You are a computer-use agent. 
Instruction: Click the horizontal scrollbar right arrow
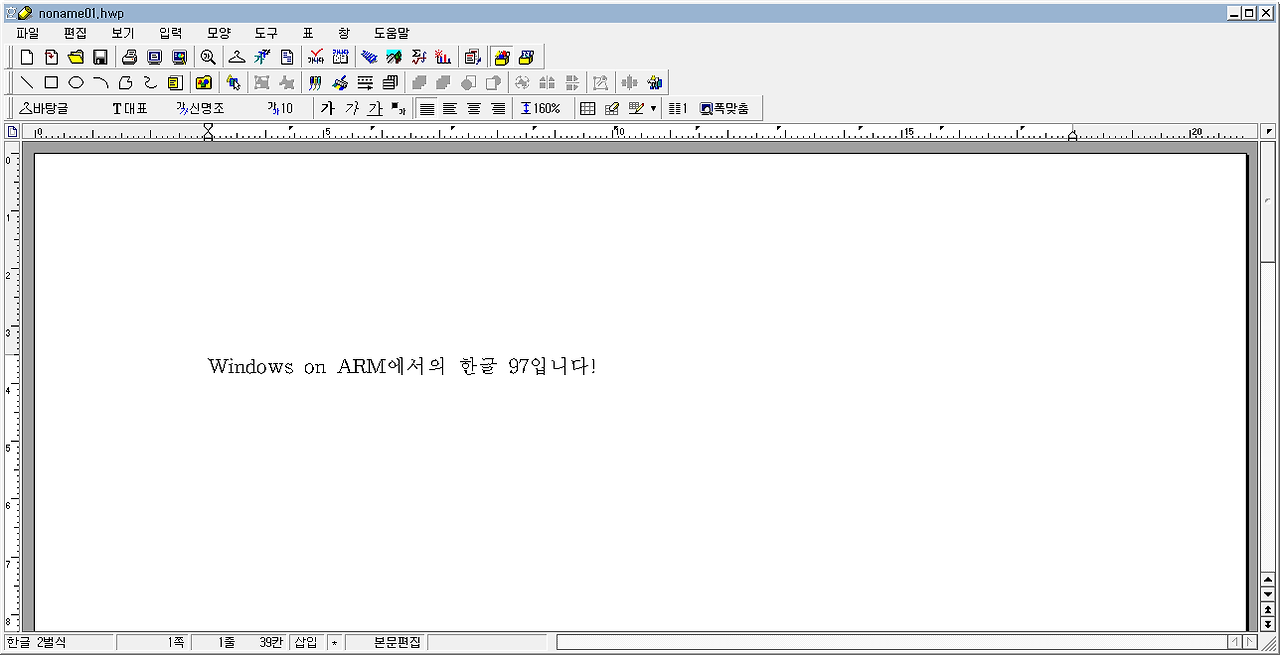1250,642
